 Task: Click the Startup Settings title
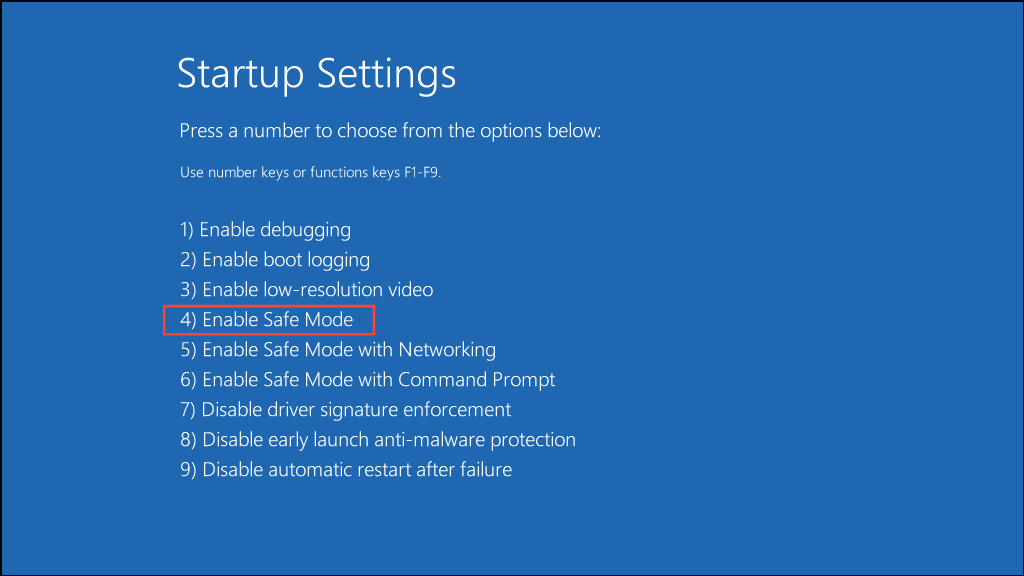click(x=315, y=74)
